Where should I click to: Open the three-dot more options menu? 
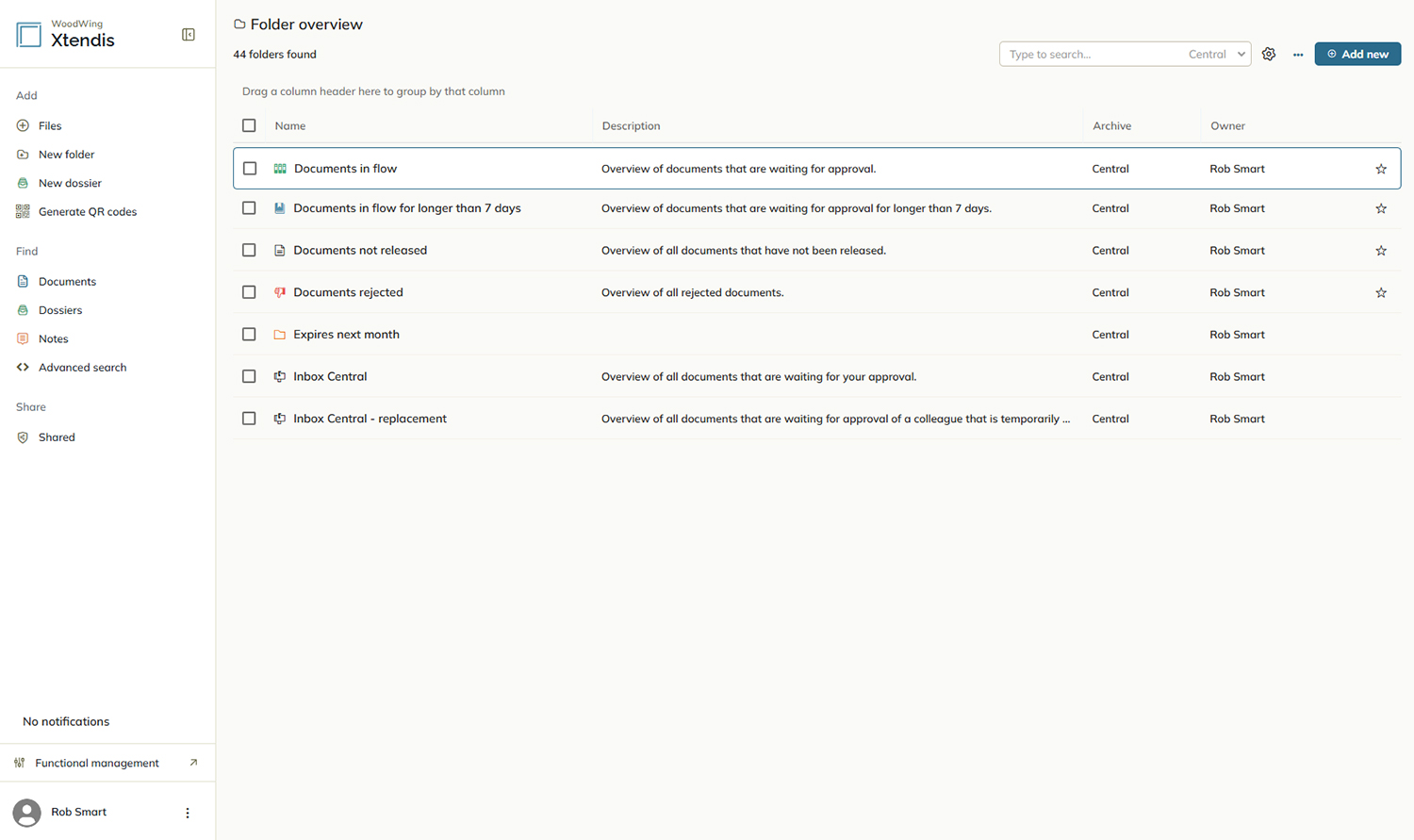pyautogui.click(x=1298, y=55)
